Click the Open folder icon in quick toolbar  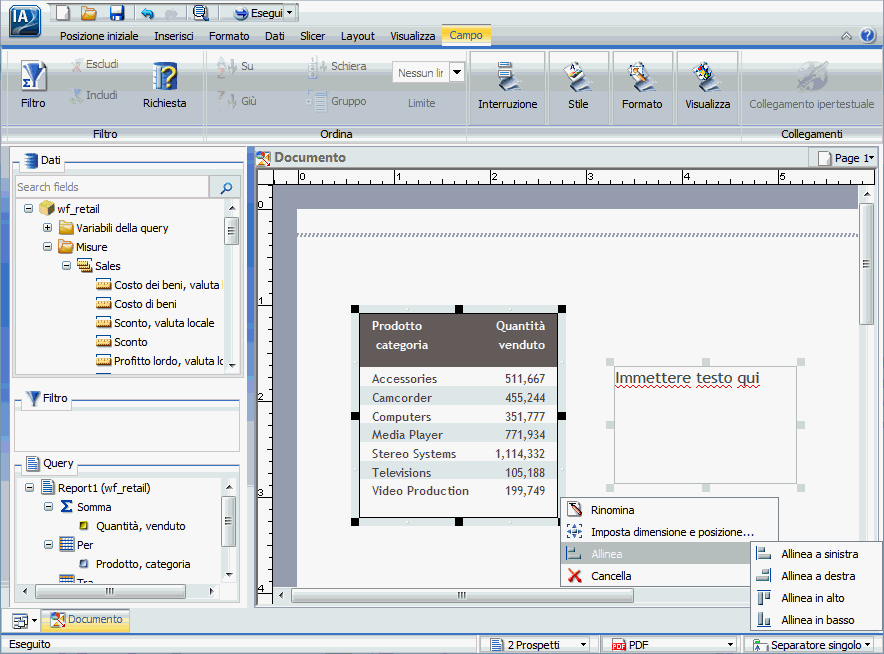89,12
